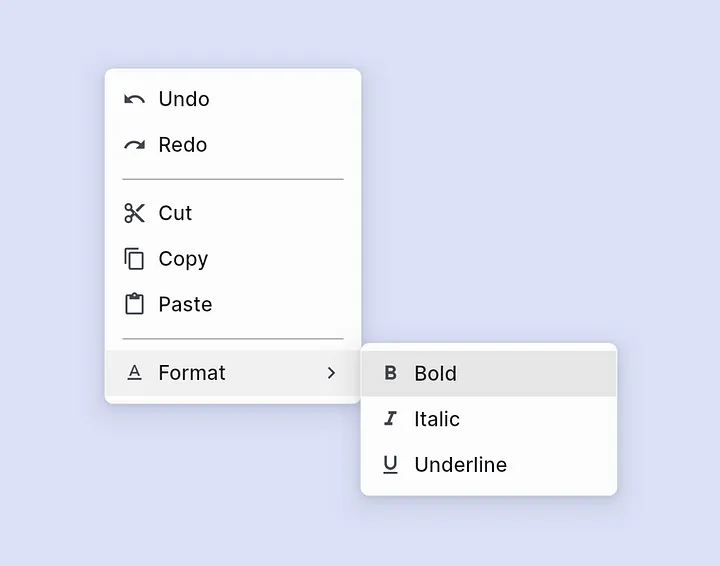Click the bold B icon
Image resolution: width=720 pixels, height=566 pixels.
pos(390,373)
